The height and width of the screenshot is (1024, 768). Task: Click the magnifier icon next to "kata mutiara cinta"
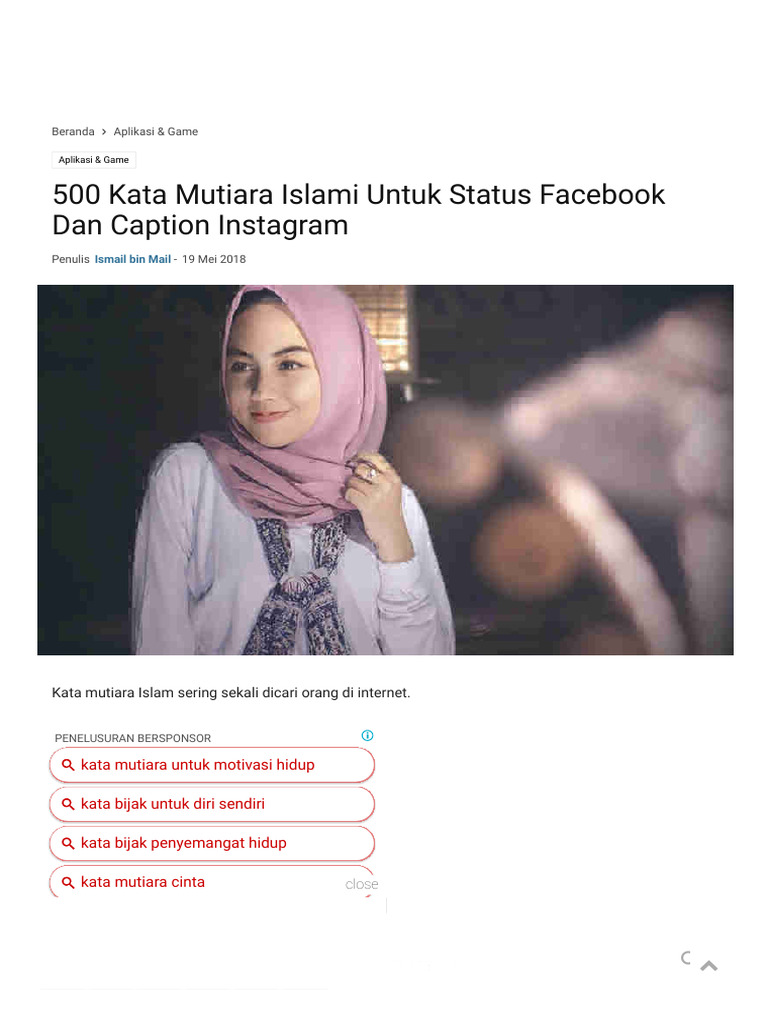[x=68, y=882]
